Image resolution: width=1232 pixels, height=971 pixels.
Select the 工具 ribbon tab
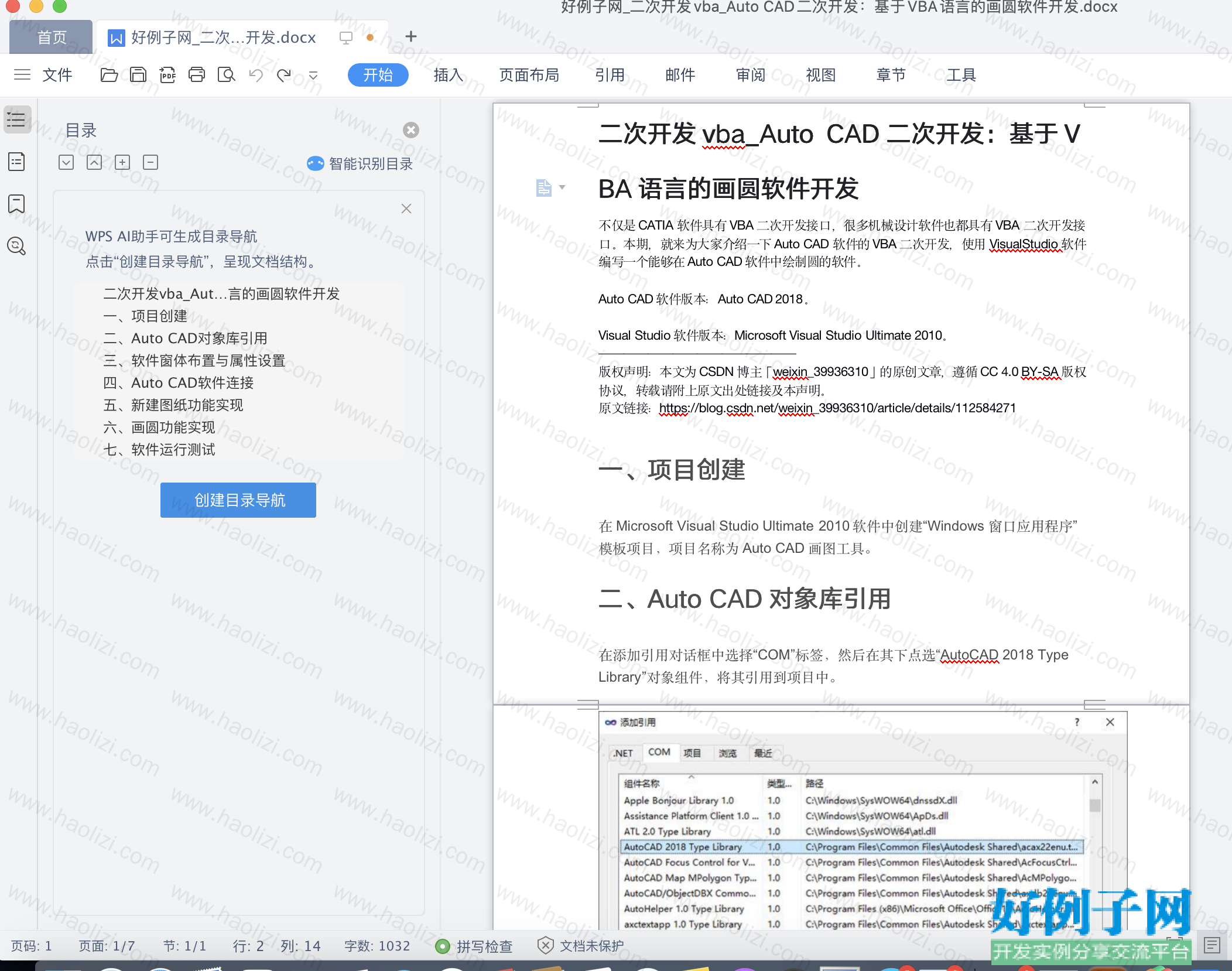click(961, 75)
